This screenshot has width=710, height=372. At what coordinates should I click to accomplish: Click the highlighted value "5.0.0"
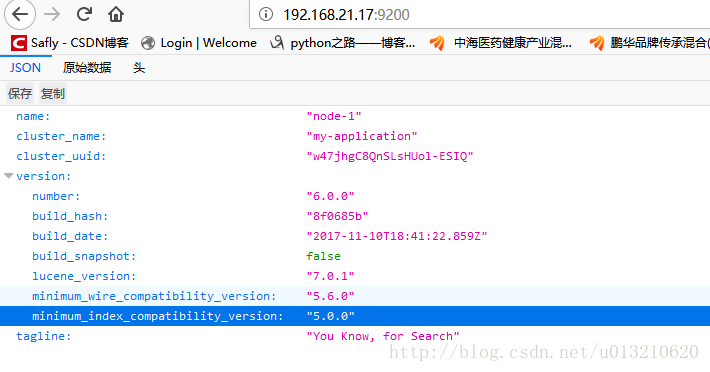(x=331, y=316)
